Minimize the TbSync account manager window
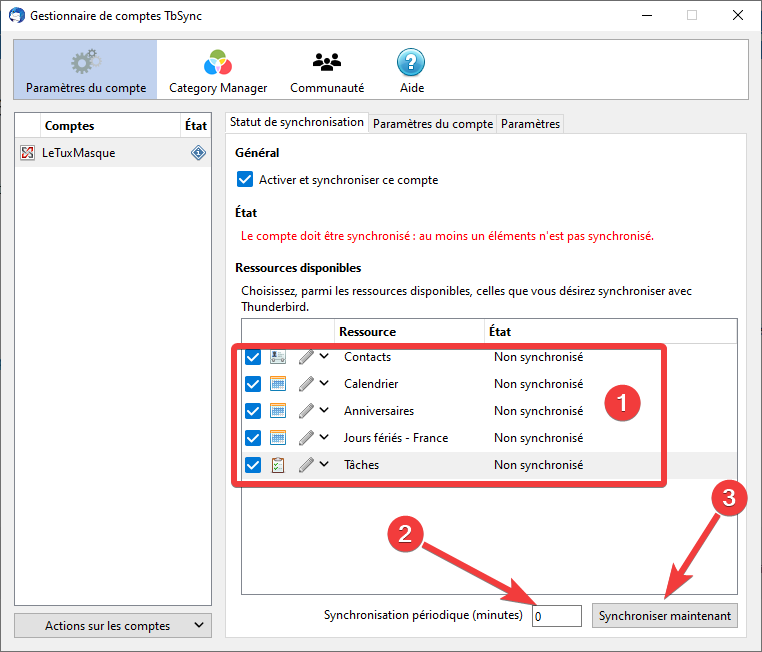 click(x=647, y=15)
